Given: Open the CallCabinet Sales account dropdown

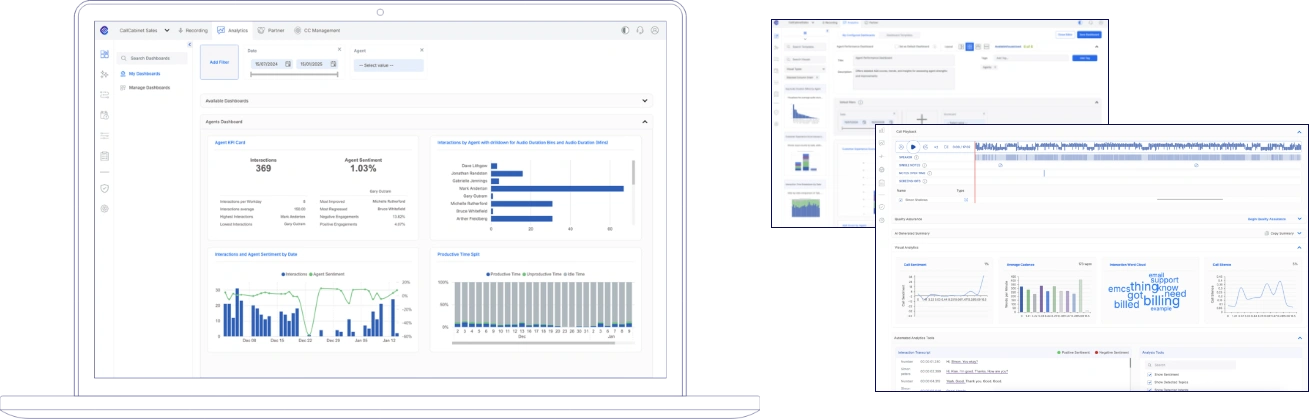Looking at the screenshot, I should tap(143, 31).
